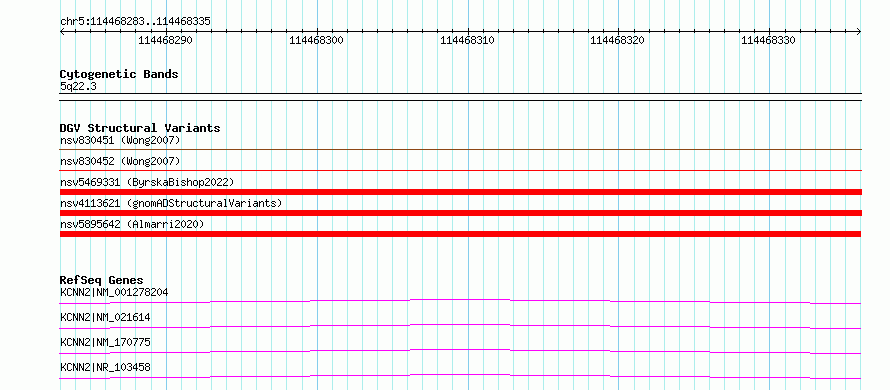Image resolution: width=890 pixels, height=390 pixels.
Task: Click the thick red bar under nsv5469331
Action: pos(460,192)
